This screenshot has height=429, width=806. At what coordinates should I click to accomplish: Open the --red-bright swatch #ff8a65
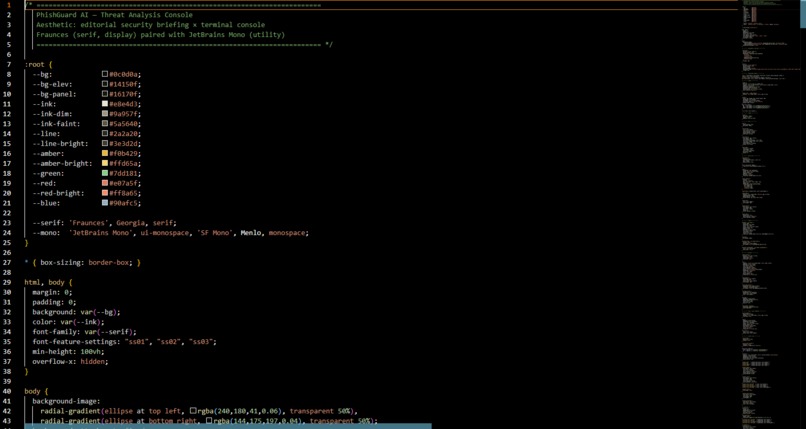105,193
